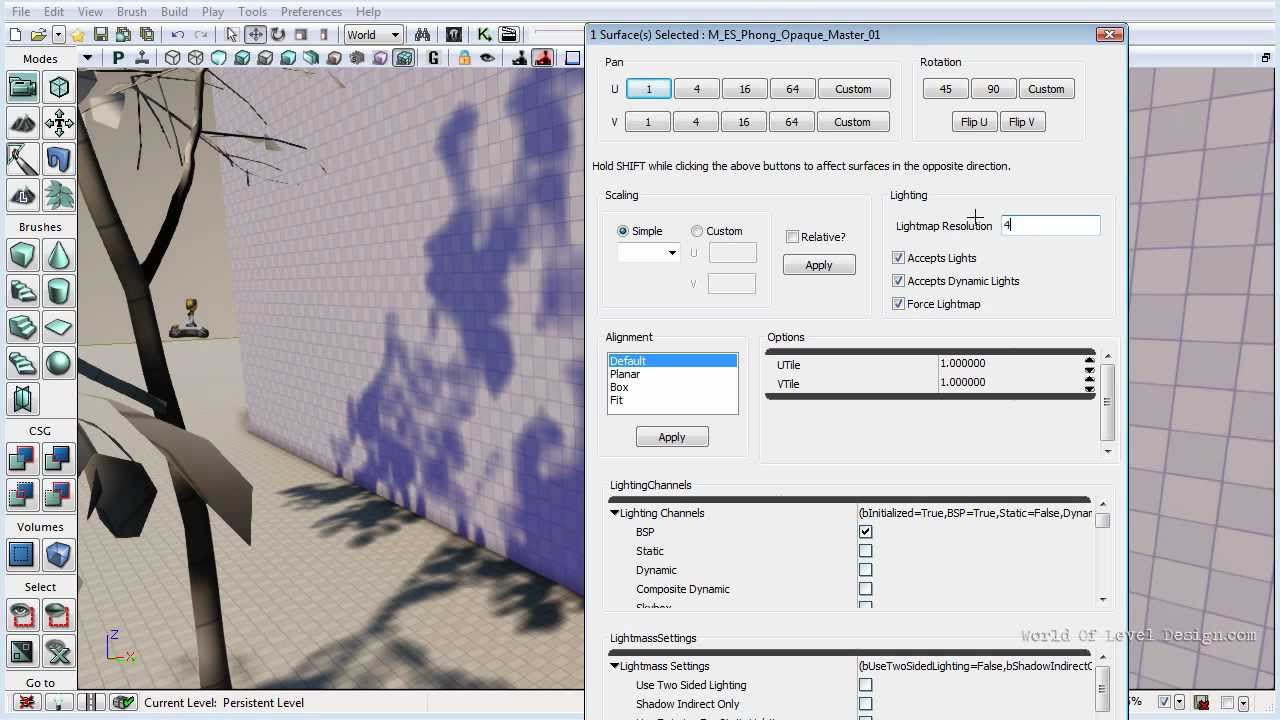The width and height of the screenshot is (1280, 720).
Task: Click the Redo arrow icon
Action: 201,34
